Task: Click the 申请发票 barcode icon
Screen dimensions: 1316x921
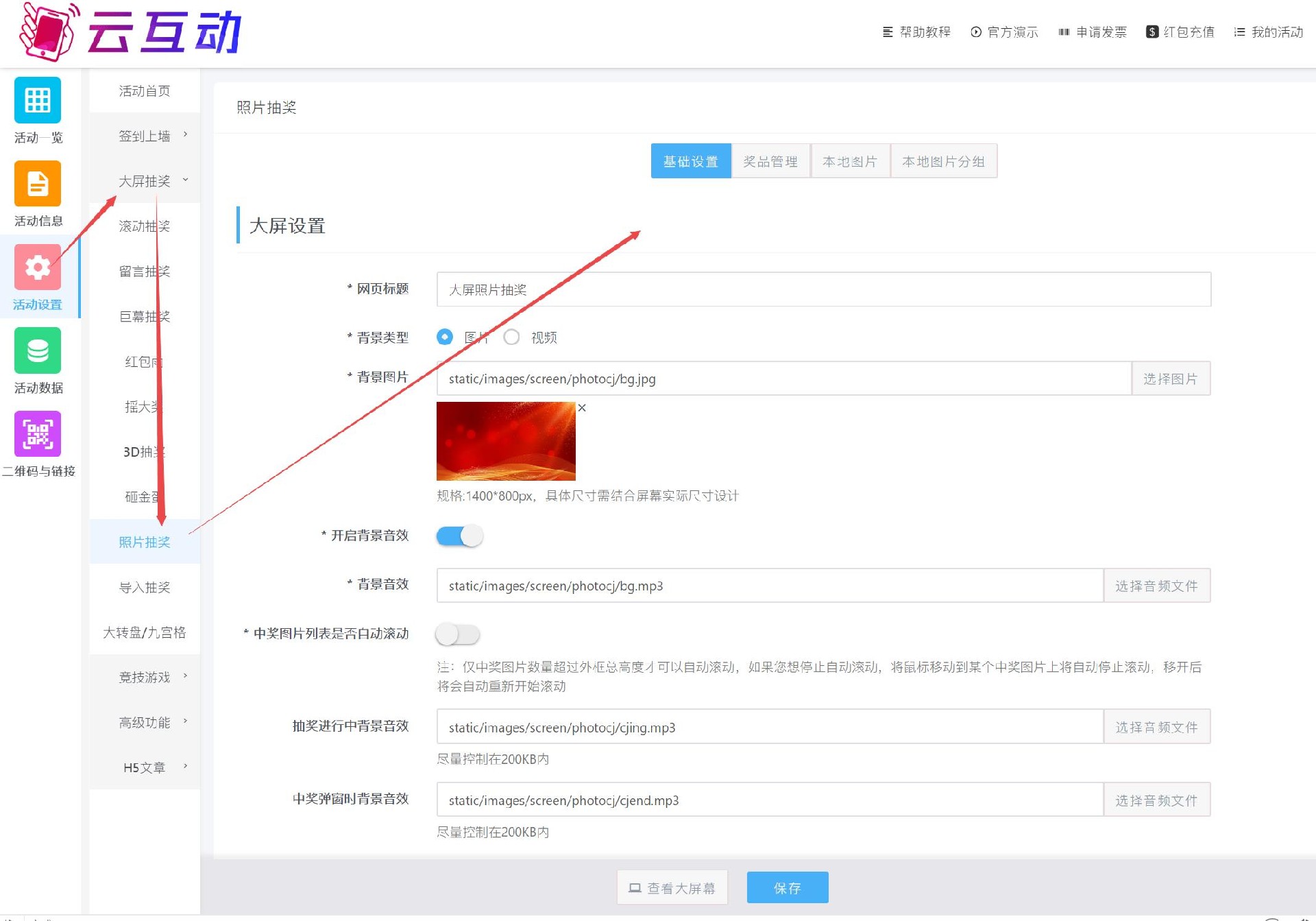Action: [x=1064, y=32]
